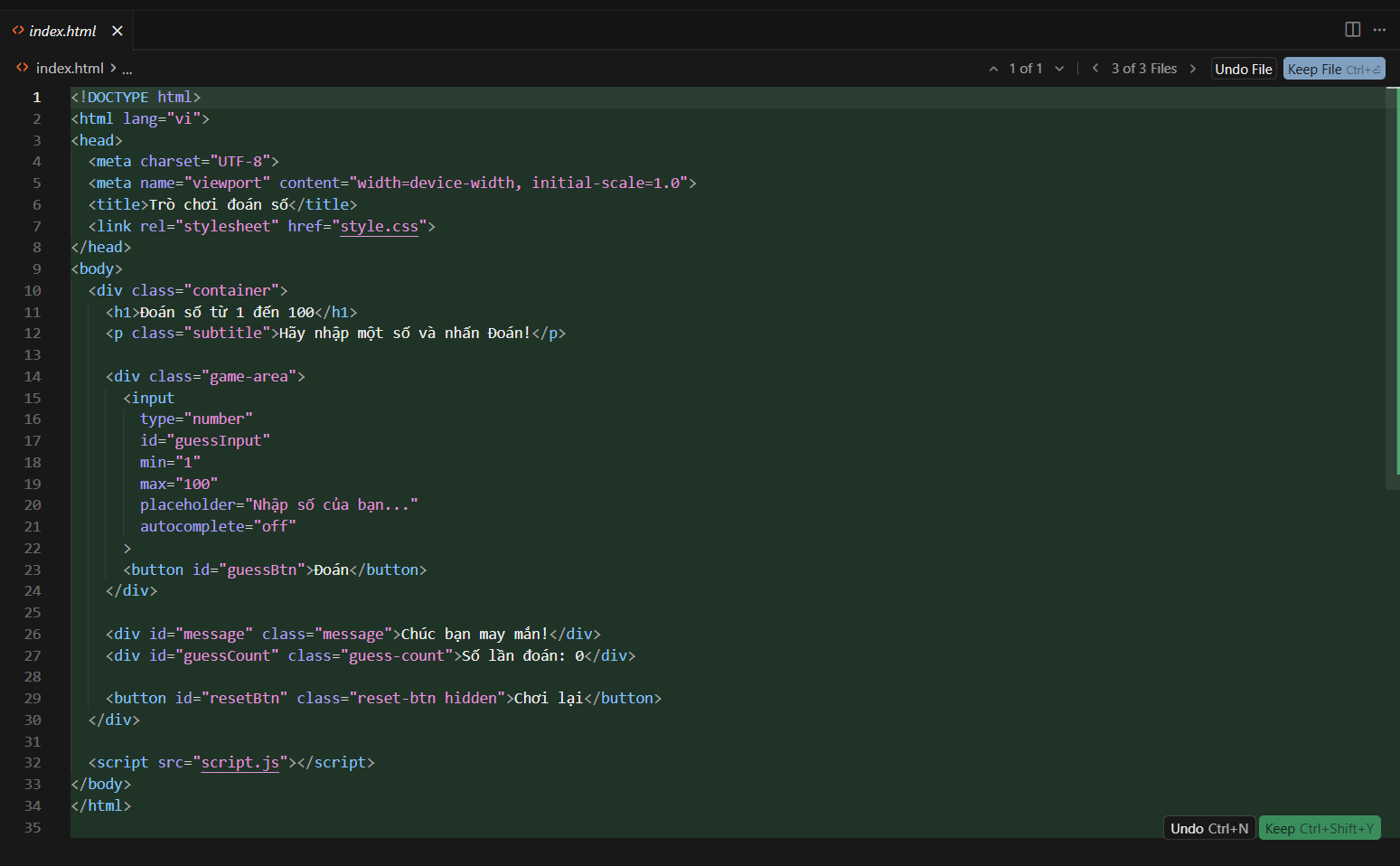Click the split editor right icon
This screenshot has height=866, width=1400.
1352,30
